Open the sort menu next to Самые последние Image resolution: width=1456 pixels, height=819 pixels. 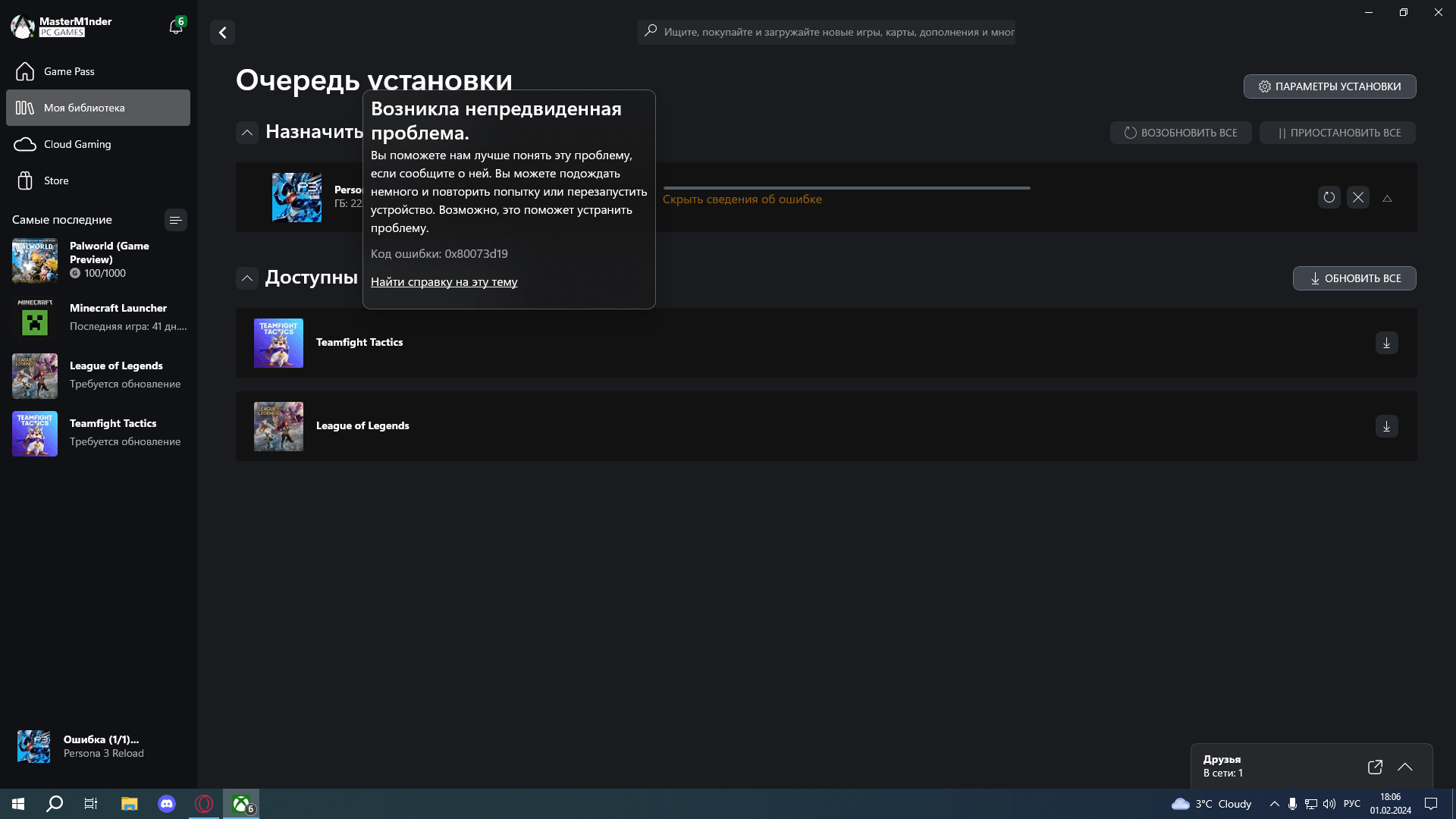(175, 220)
